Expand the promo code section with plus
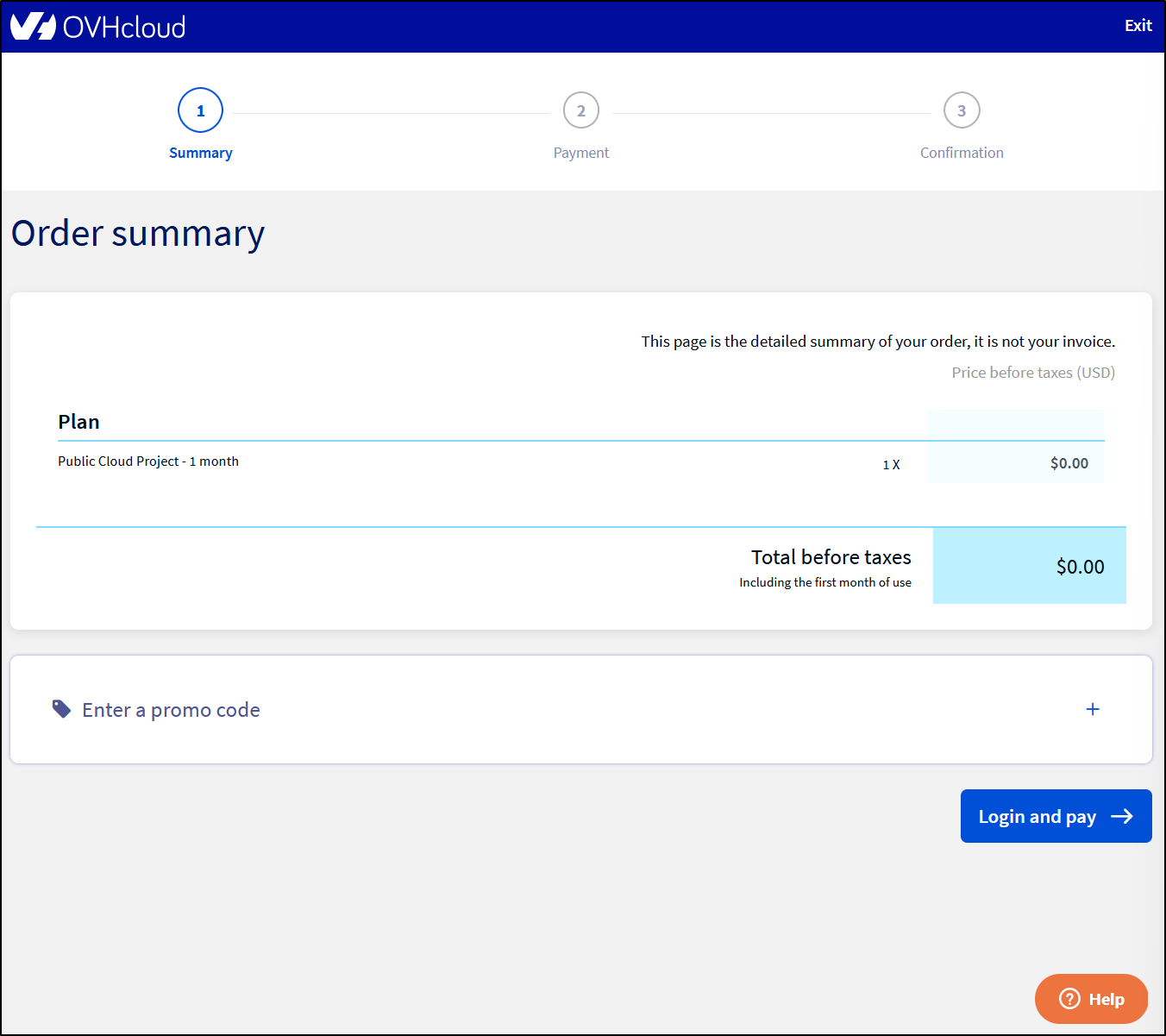Image resolution: width=1166 pixels, height=1036 pixels. pyautogui.click(x=1093, y=709)
